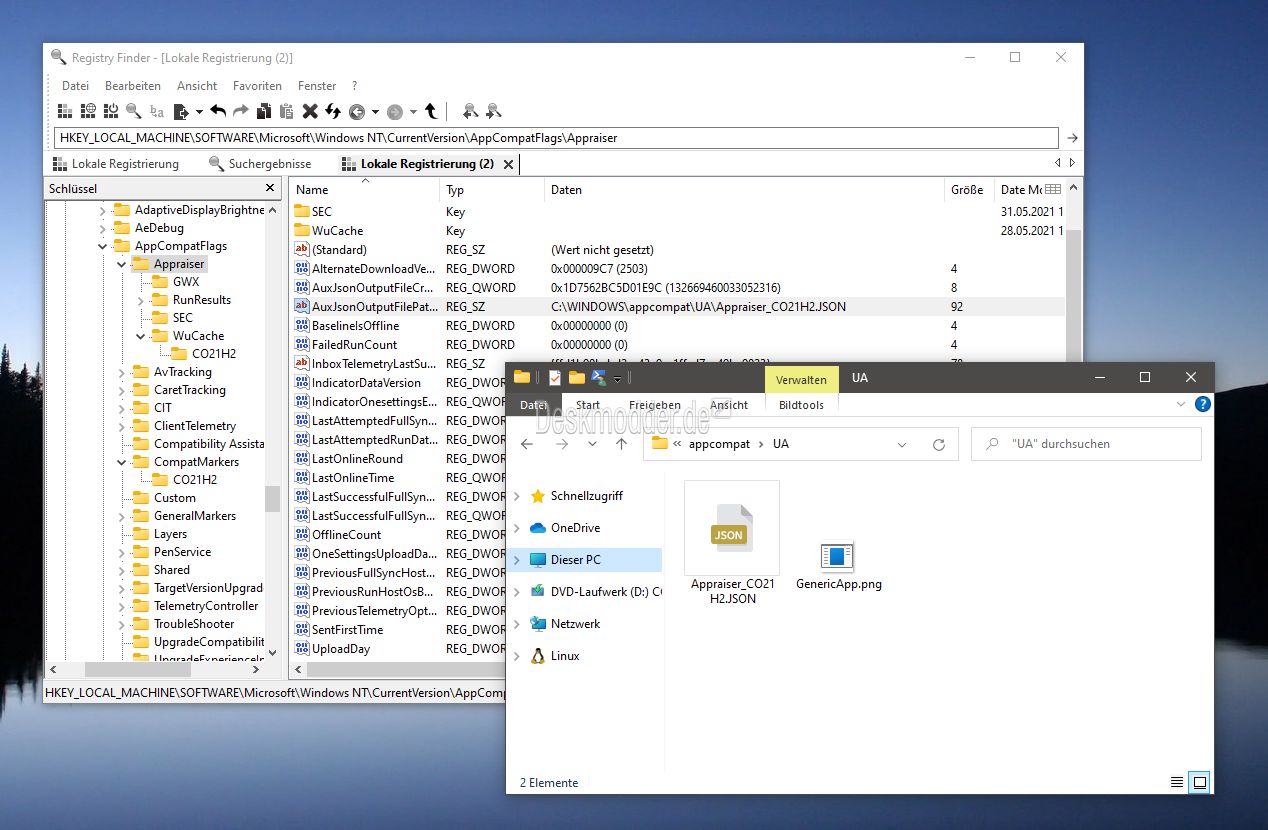This screenshot has width=1268, height=830.
Task: Open the Fenster menu
Action: click(317, 86)
